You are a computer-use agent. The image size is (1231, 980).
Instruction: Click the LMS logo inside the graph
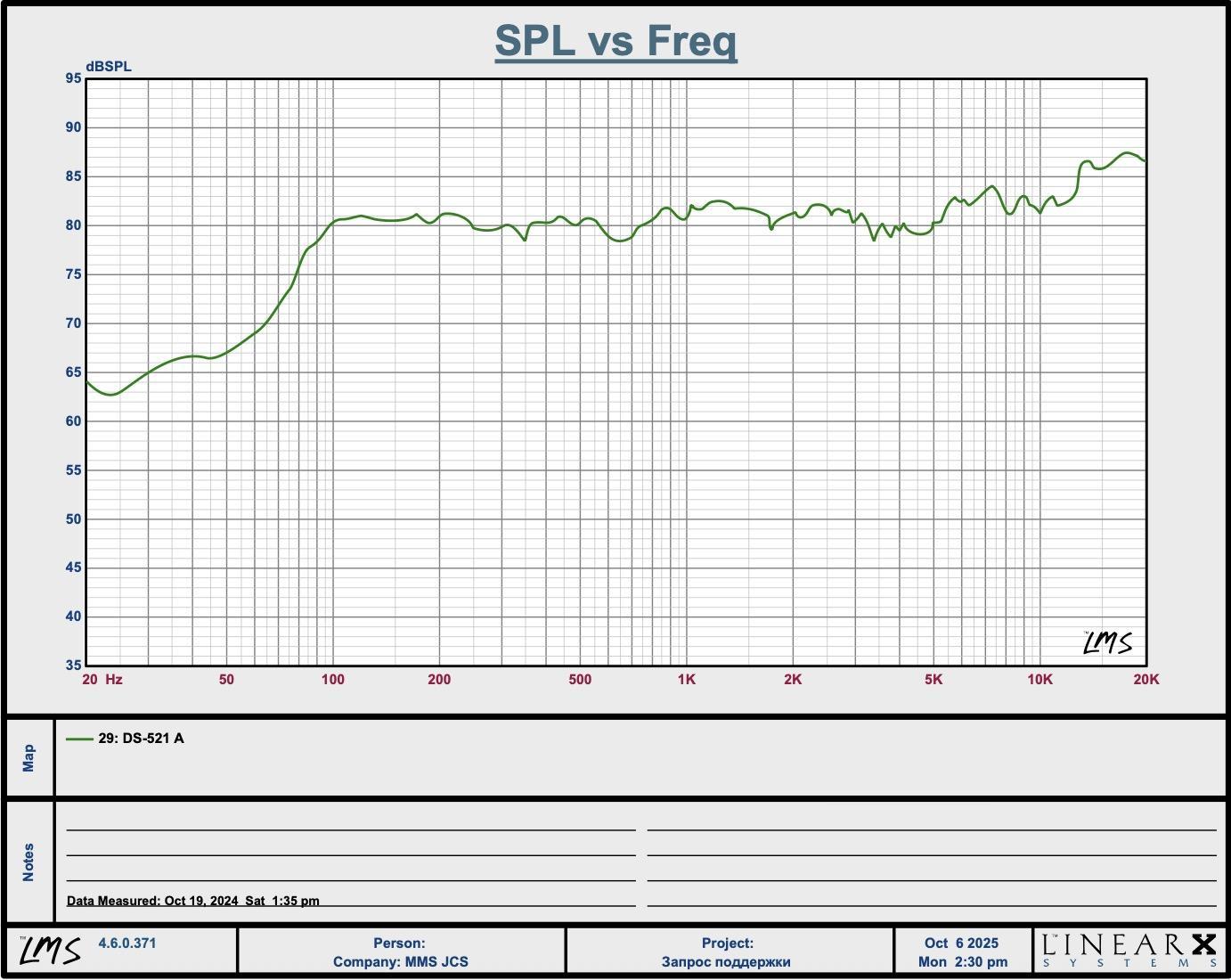pyautogui.click(x=1107, y=642)
